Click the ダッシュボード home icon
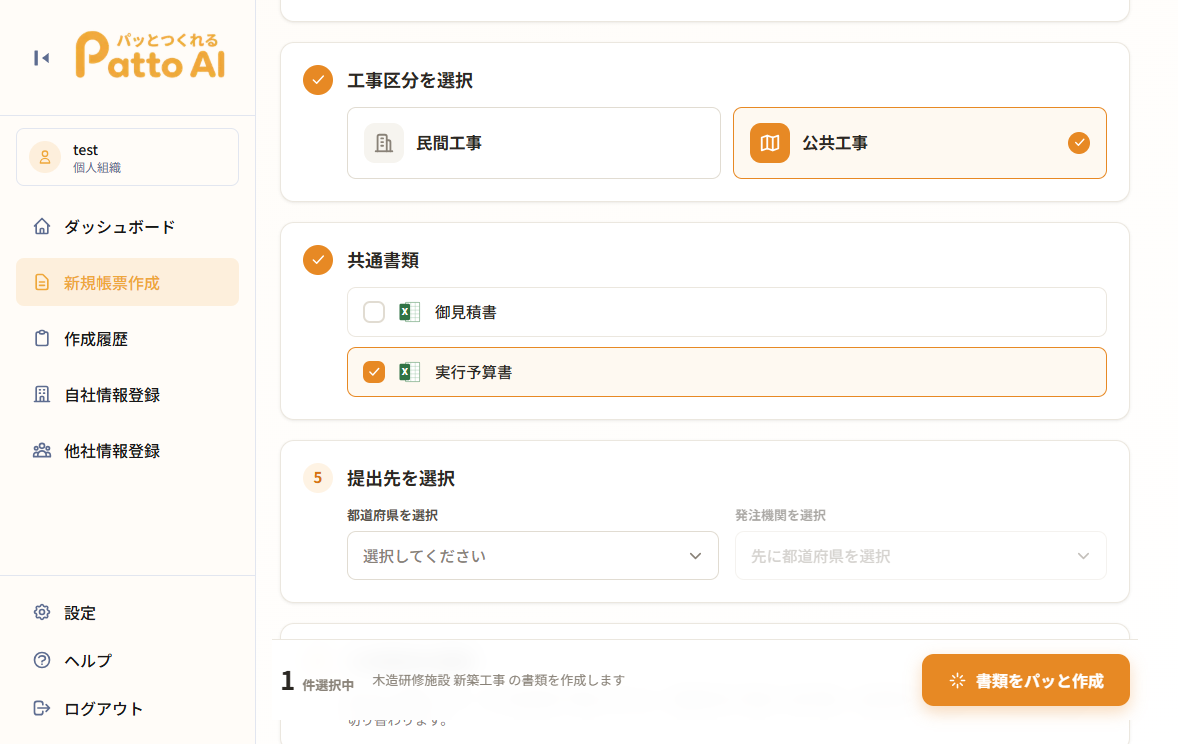 pyautogui.click(x=42, y=226)
